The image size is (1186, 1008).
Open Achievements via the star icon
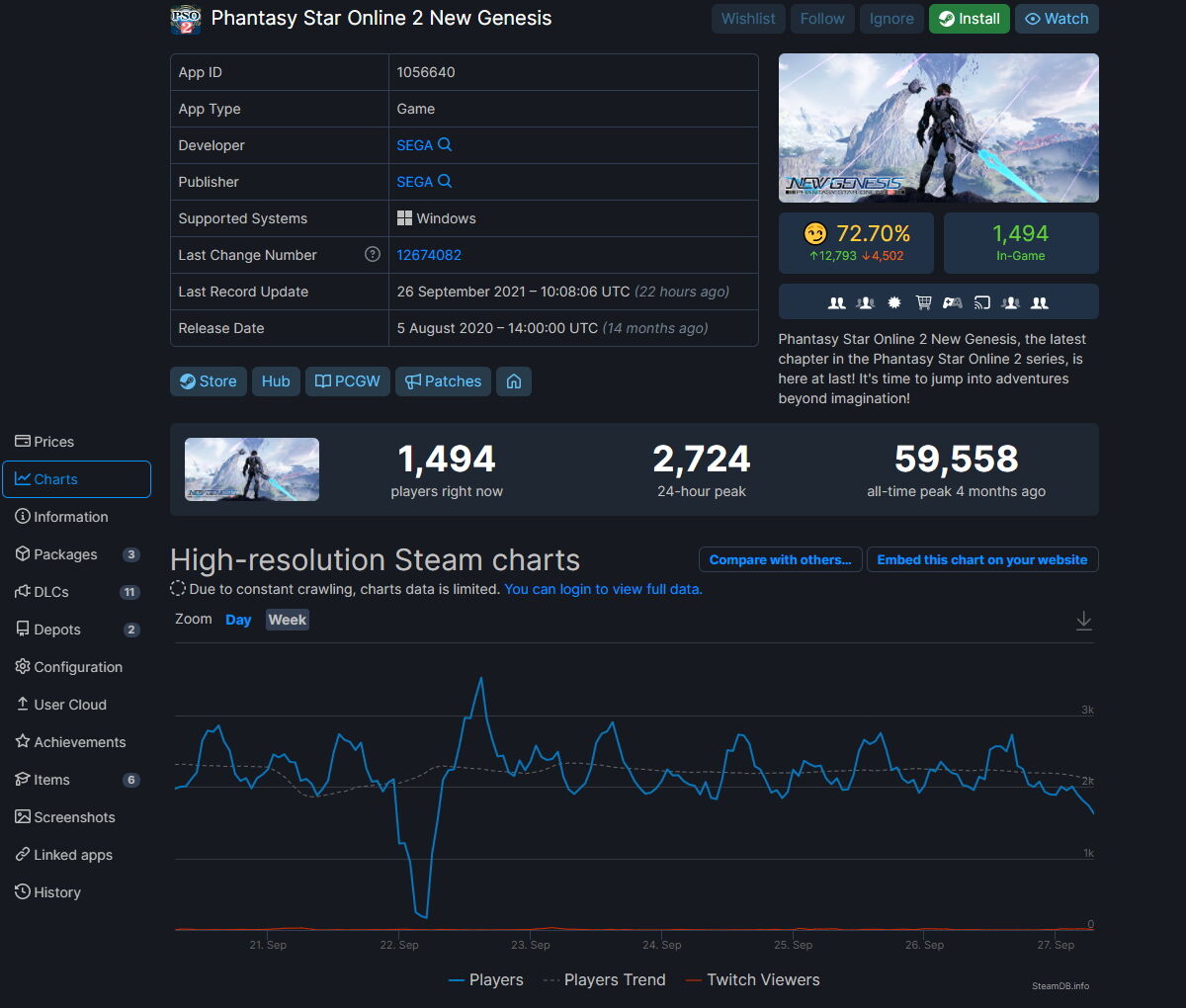pos(23,742)
